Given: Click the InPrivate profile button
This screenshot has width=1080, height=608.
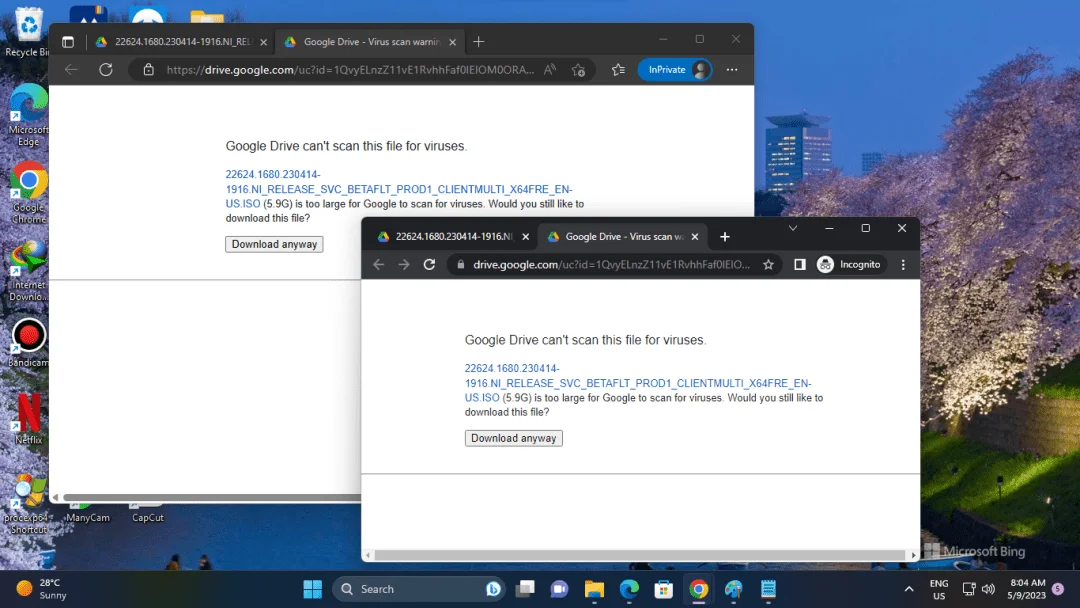Looking at the screenshot, I should point(674,70).
